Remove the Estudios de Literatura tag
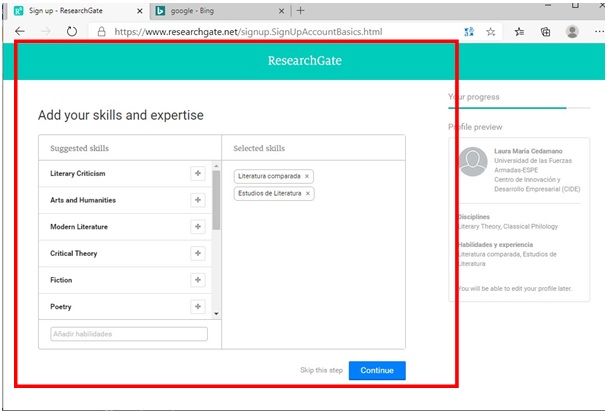The width and height of the screenshot is (609, 411). tap(307, 193)
